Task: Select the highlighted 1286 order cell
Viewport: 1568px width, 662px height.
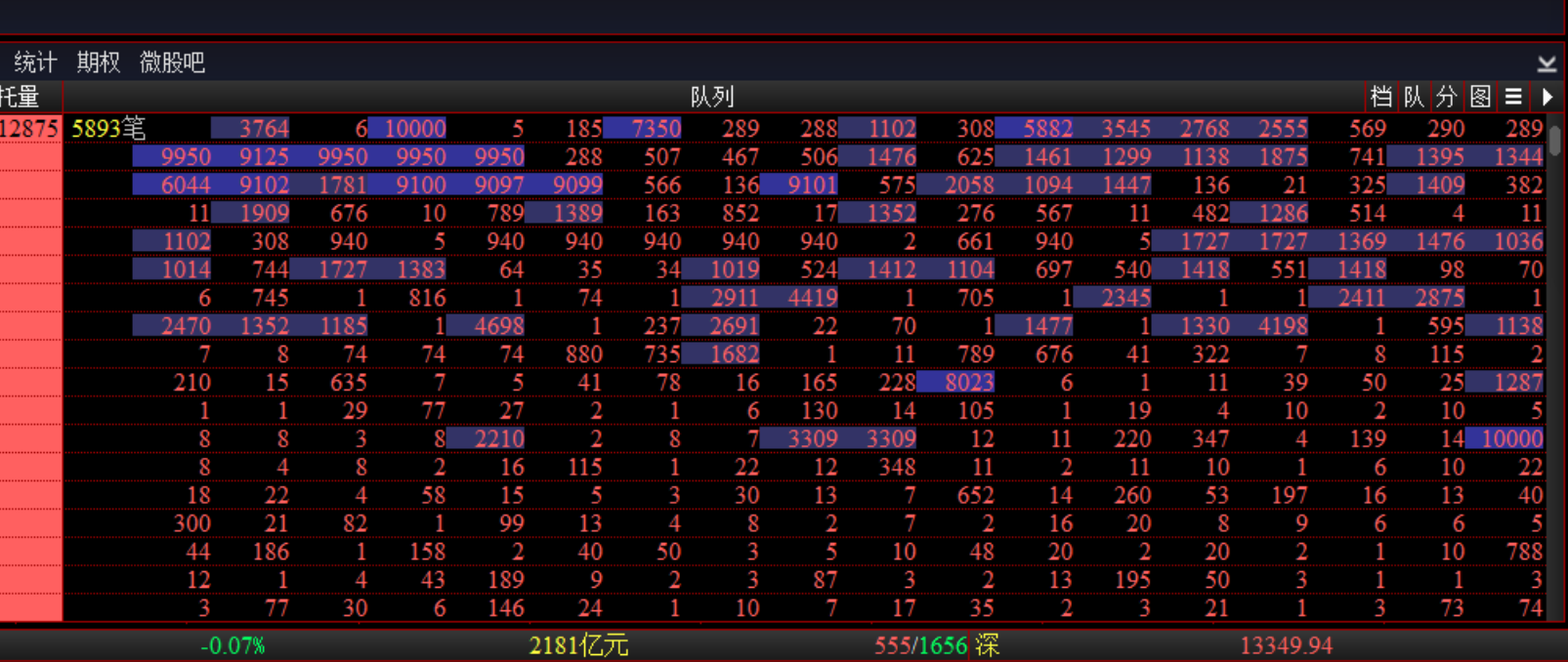Action: click(1269, 214)
